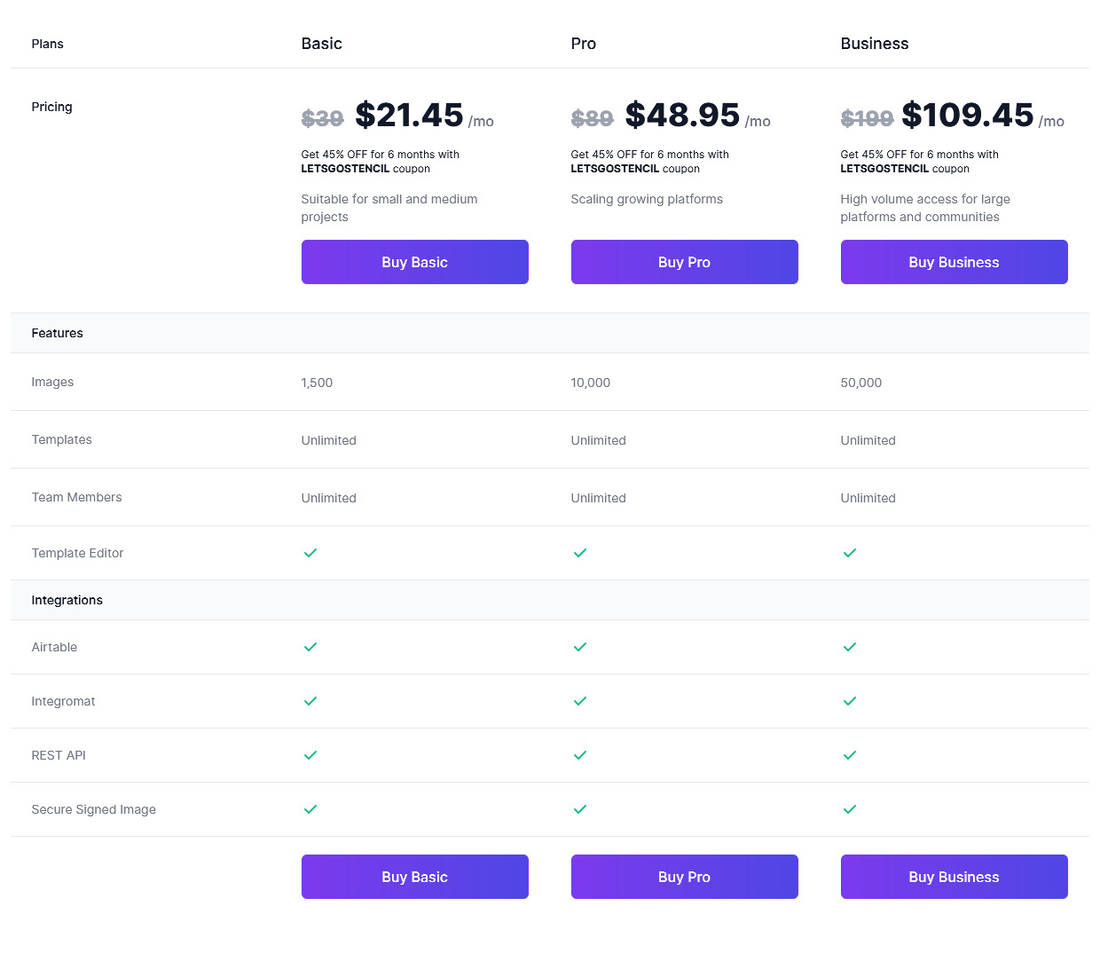Click the Template Editor checkmark under Basic
The height and width of the screenshot is (963, 1108).
click(x=310, y=552)
